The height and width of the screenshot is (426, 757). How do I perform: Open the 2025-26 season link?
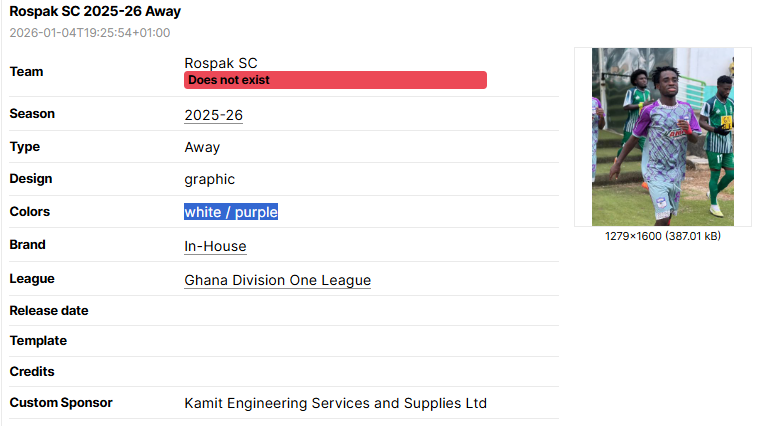click(213, 115)
